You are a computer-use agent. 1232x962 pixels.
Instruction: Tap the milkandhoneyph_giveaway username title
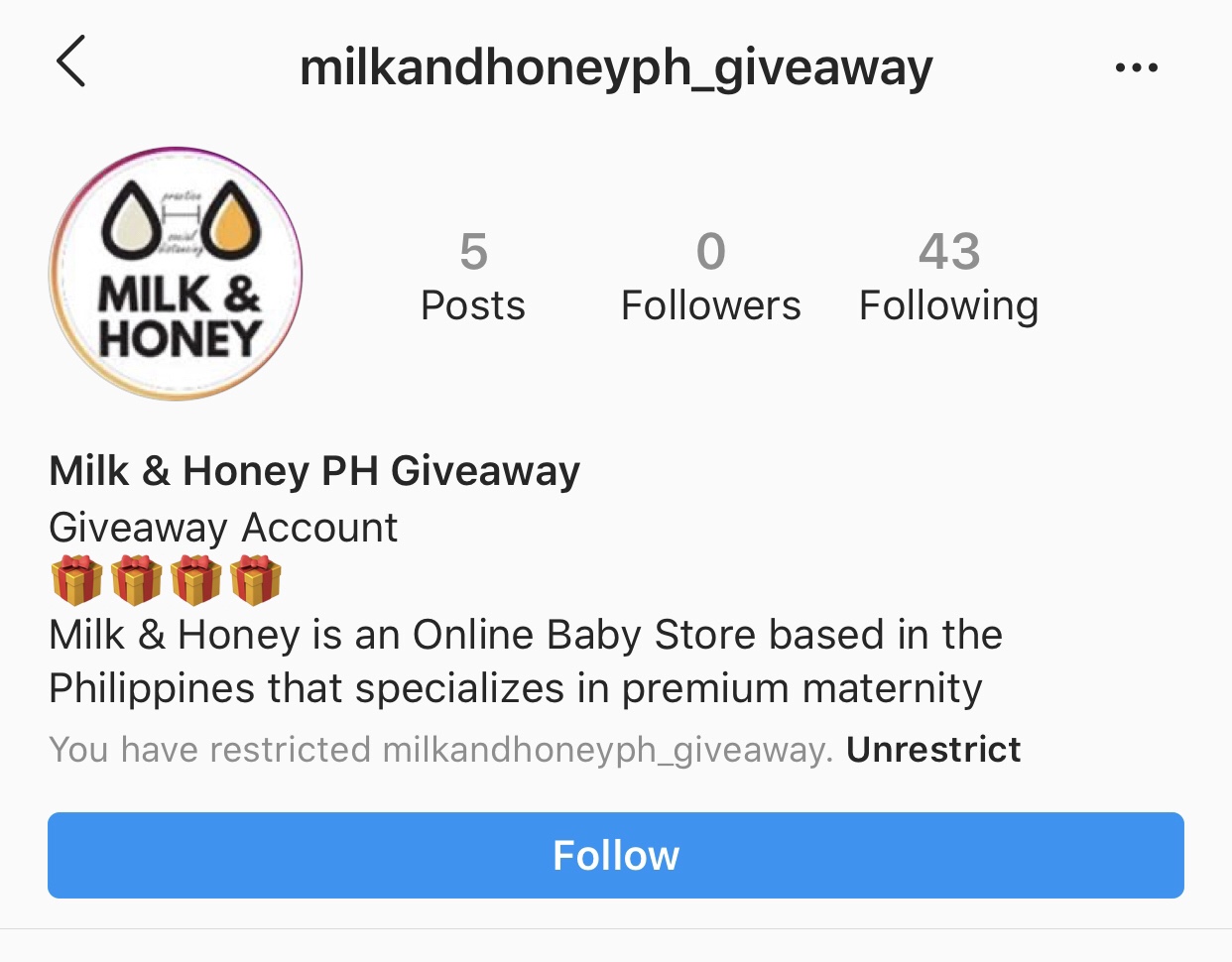(616, 67)
